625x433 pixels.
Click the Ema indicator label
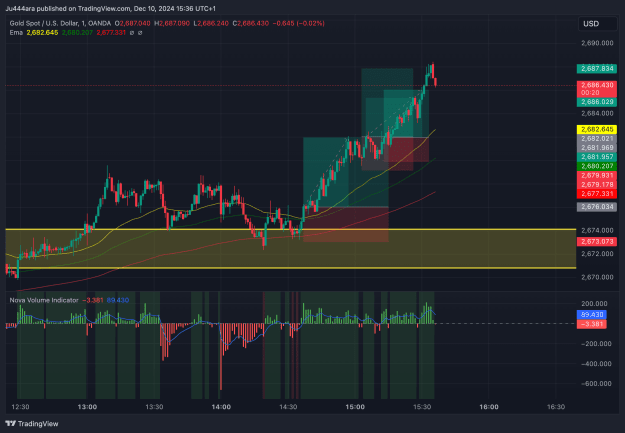(x=16, y=33)
